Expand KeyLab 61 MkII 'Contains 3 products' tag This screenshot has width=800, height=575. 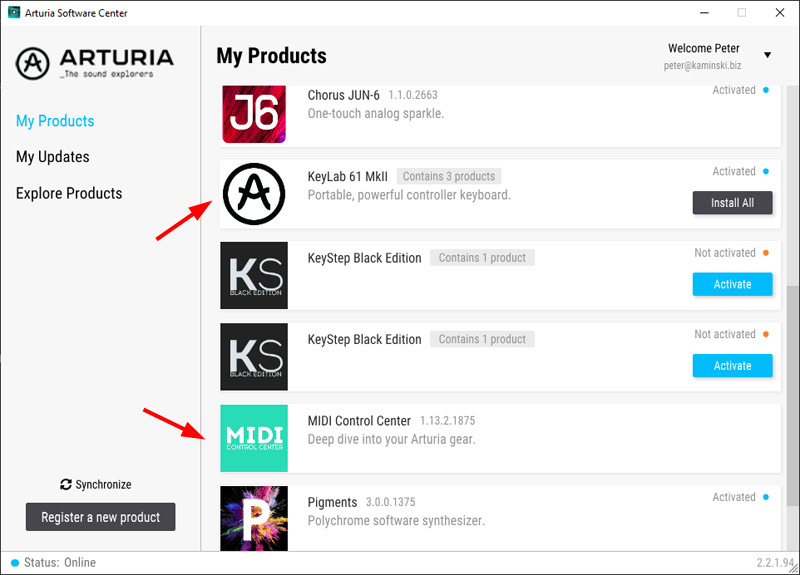coord(449,176)
